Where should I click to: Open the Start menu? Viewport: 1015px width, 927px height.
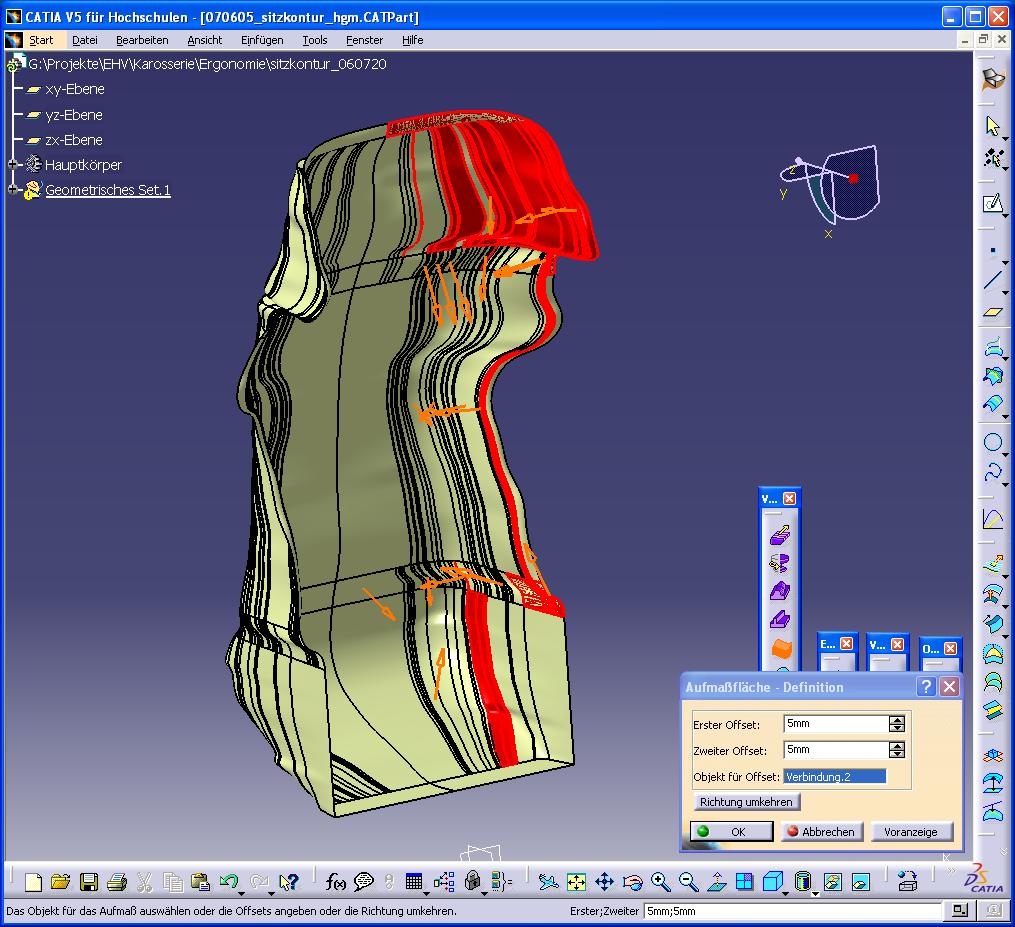[41, 40]
